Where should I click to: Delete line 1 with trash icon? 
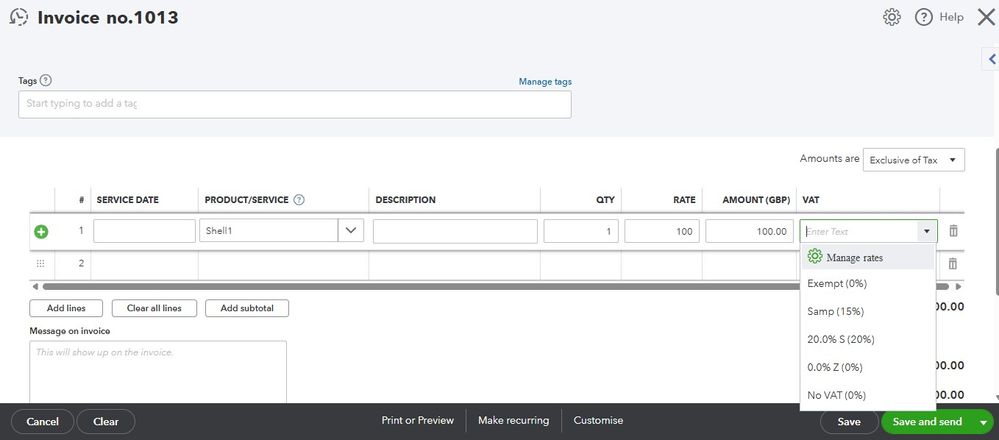pos(953,231)
